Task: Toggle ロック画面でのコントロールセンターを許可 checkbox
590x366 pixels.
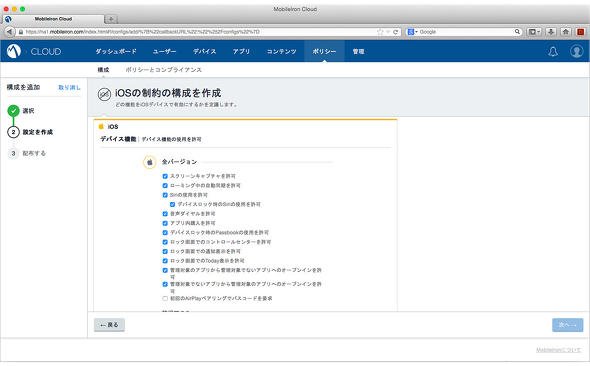Action: pyautogui.click(x=165, y=242)
